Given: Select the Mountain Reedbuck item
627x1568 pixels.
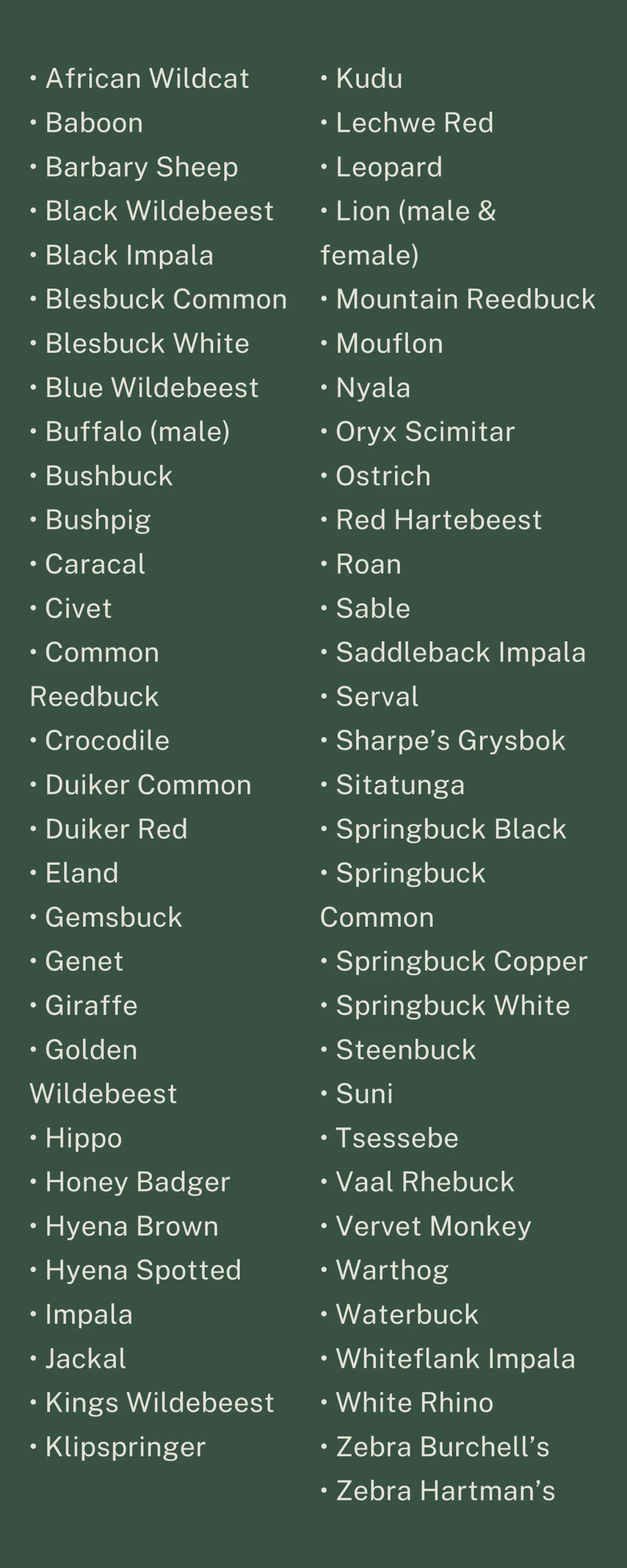Looking at the screenshot, I should tap(466, 299).
